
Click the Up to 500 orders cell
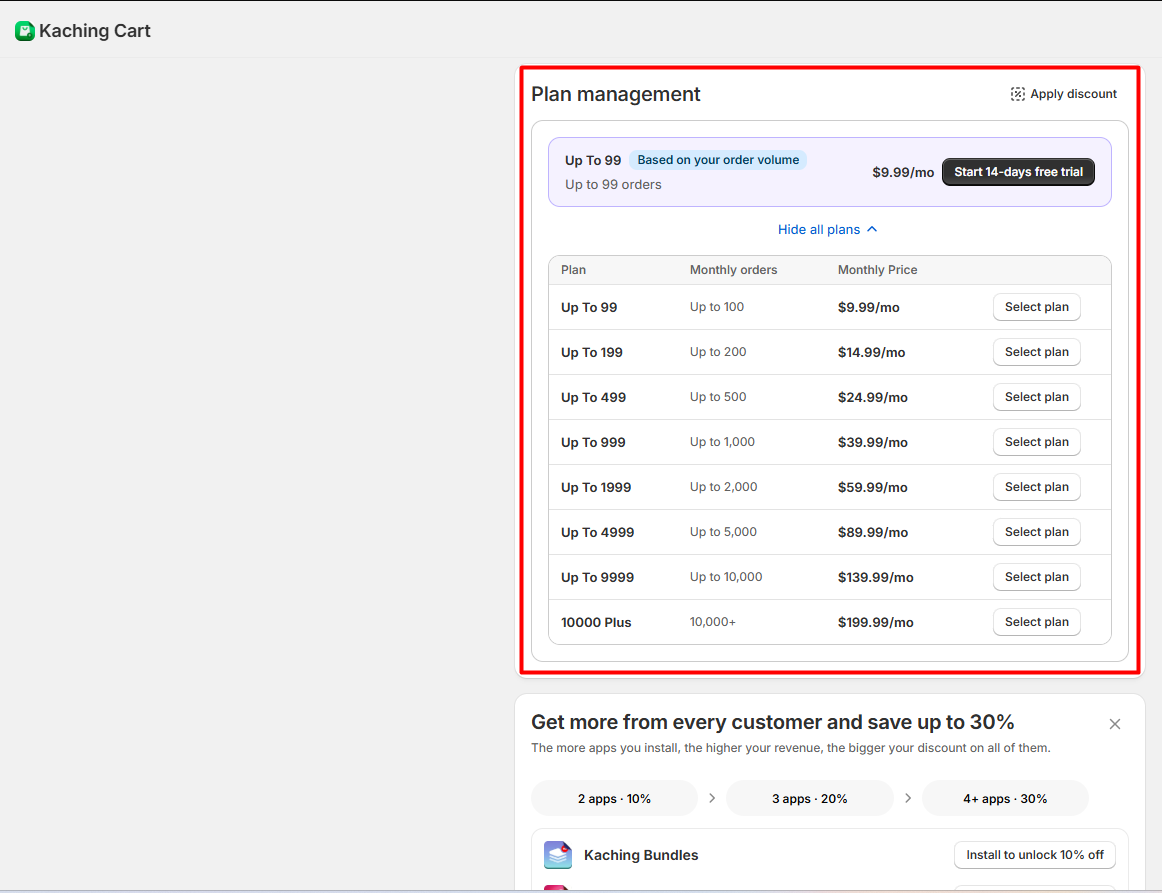coord(718,397)
